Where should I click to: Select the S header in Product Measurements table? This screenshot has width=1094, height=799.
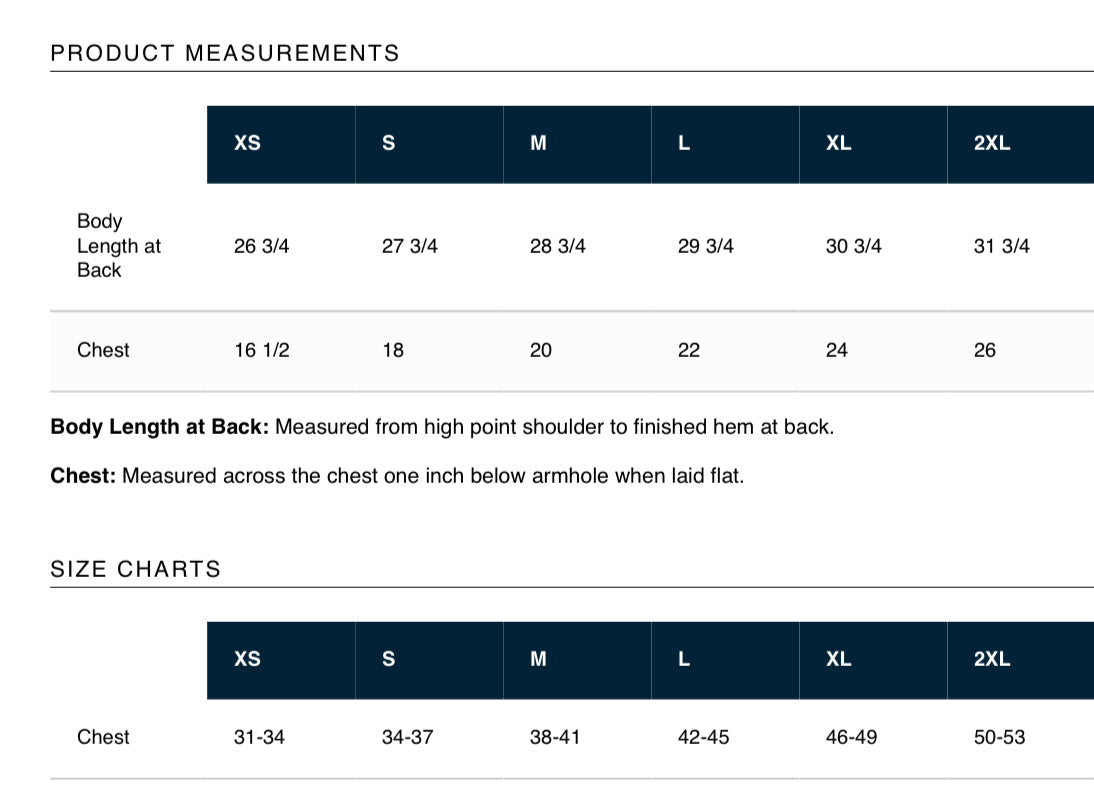pos(389,143)
